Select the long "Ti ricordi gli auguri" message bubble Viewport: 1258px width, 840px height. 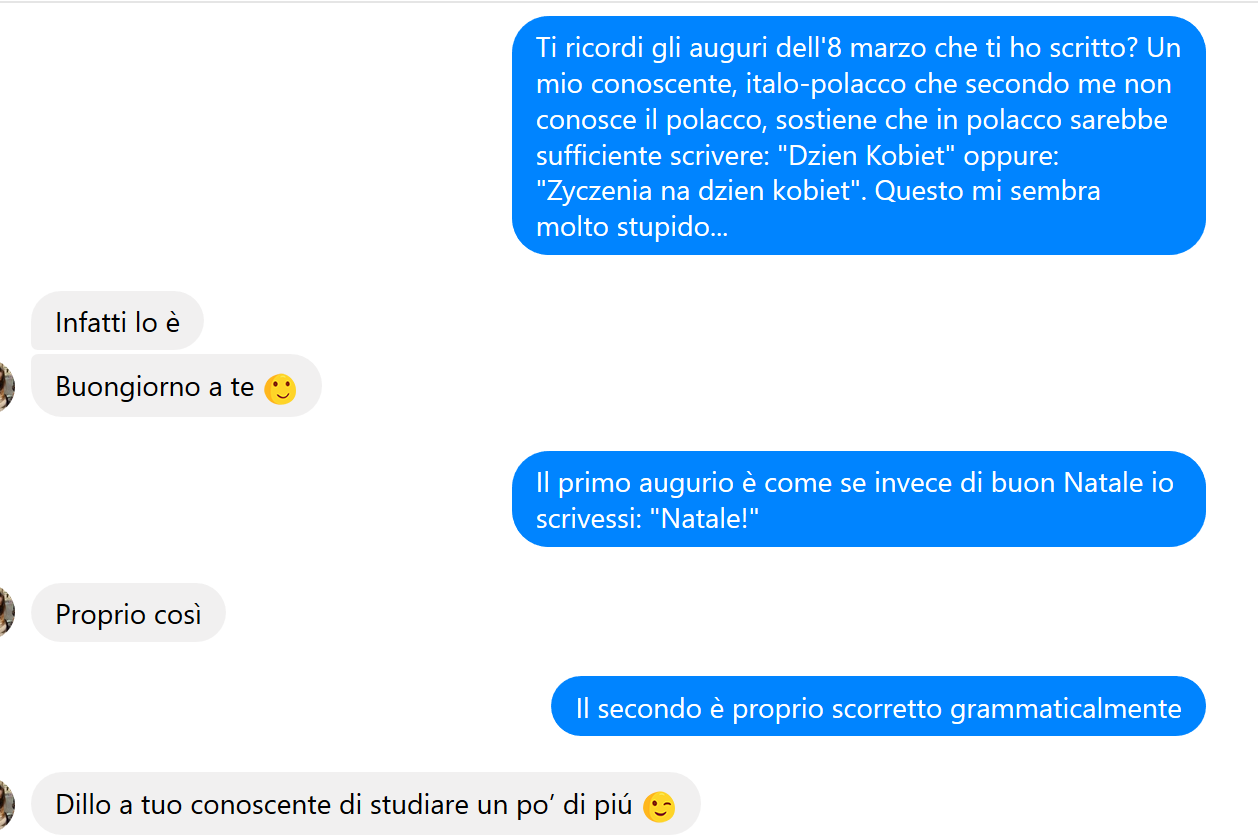pyautogui.click(x=858, y=136)
